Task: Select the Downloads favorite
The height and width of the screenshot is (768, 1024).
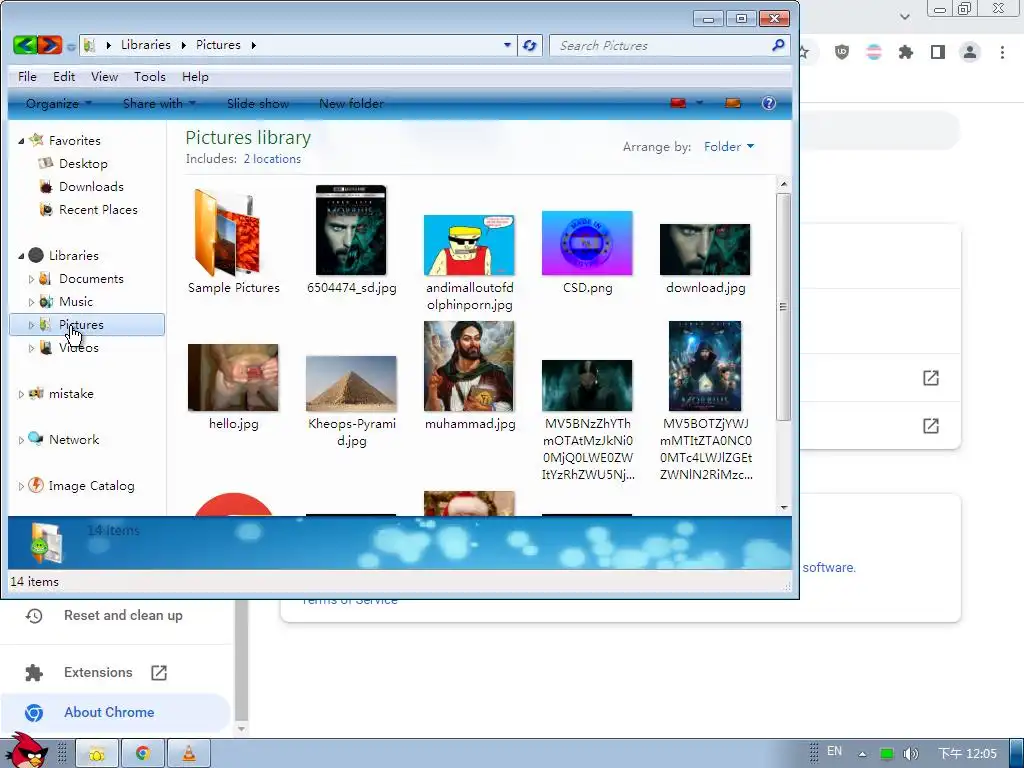Action: pyautogui.click(x=91, y=187)
